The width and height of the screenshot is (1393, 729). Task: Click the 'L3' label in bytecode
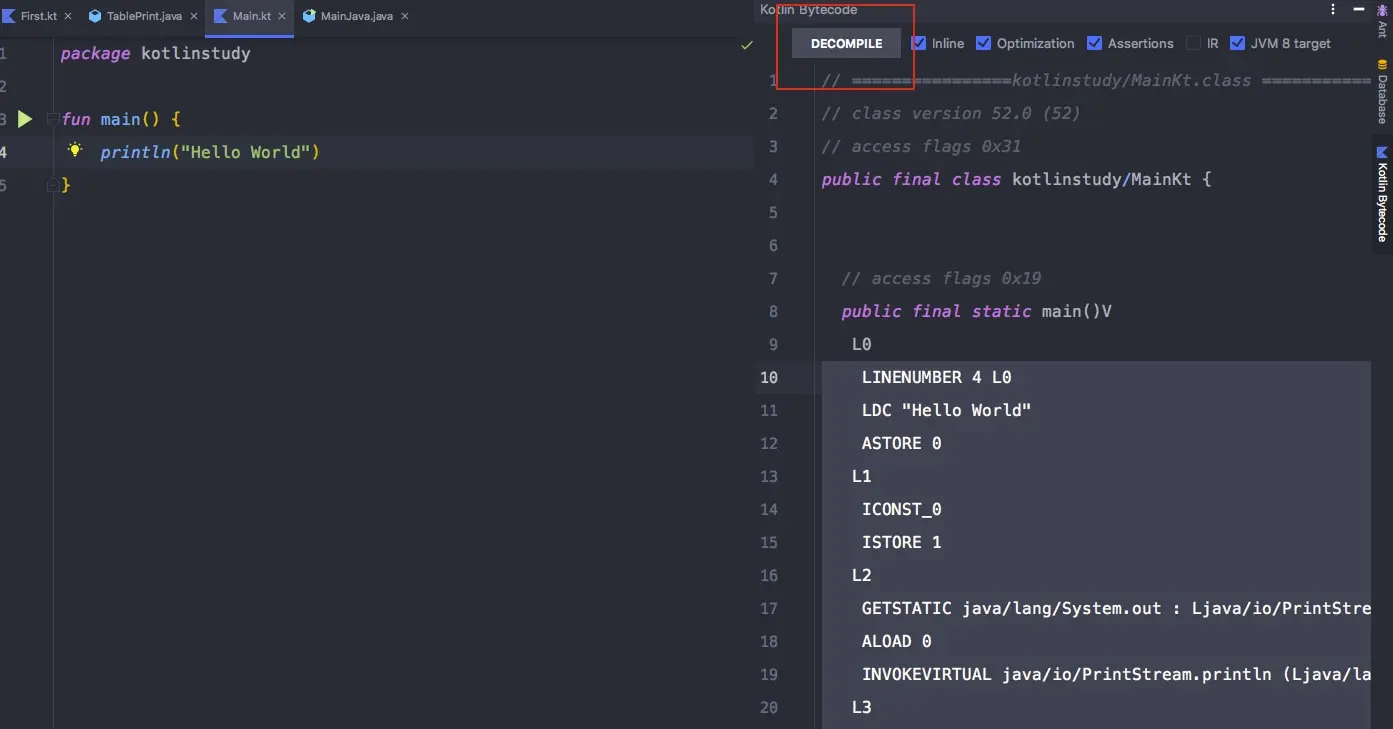862,707
